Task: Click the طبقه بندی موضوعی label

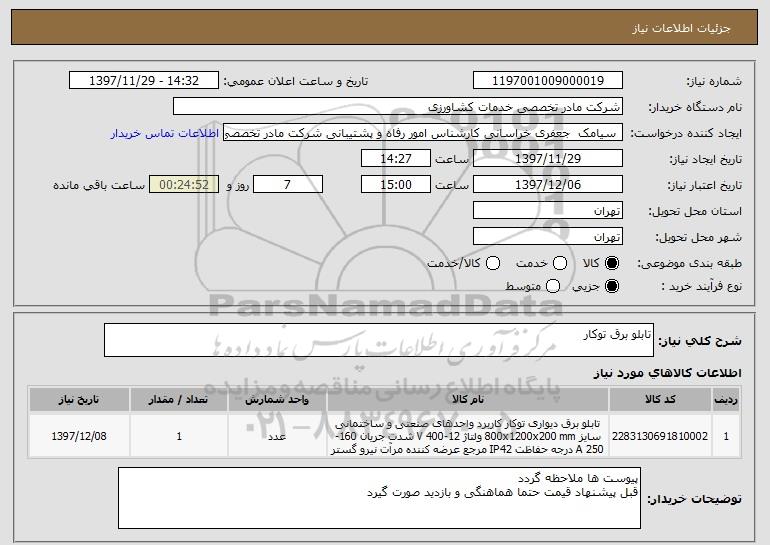Action: [x=689, y=264]
